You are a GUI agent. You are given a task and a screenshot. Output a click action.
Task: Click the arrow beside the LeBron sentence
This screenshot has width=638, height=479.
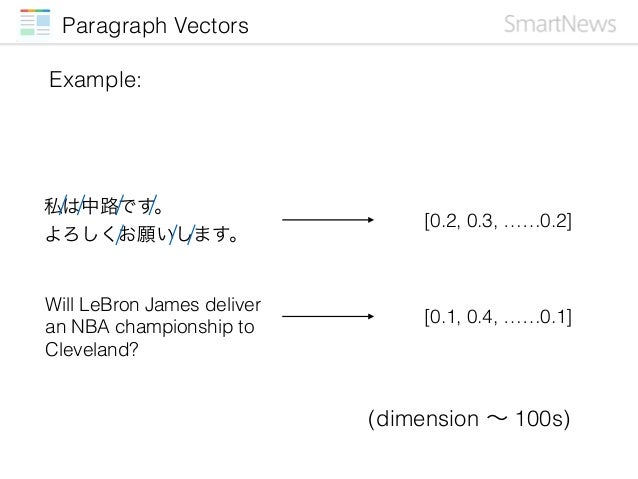pos(328,316)
